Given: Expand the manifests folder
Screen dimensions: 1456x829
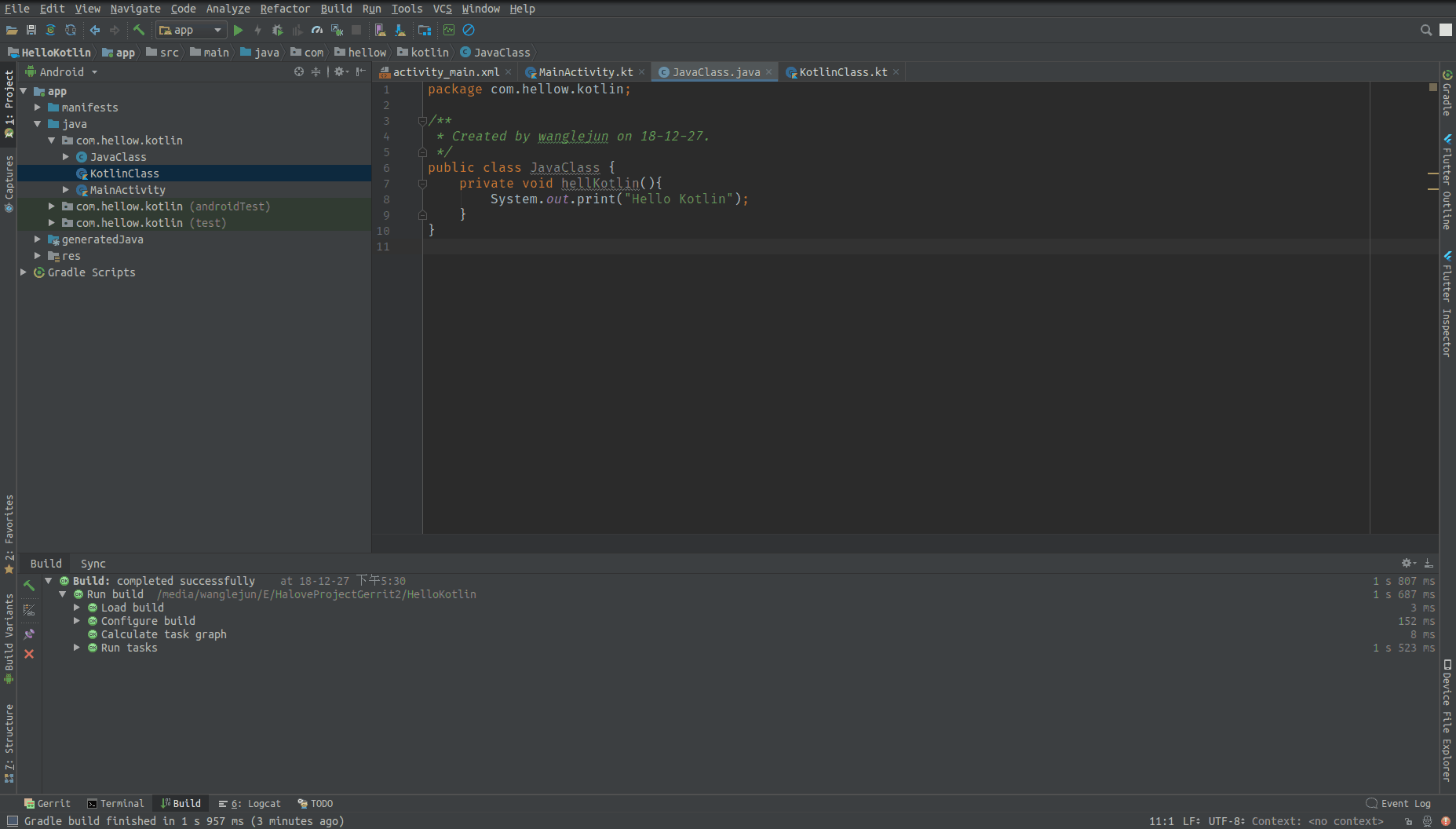Looking at the screenshot, I should click(38, 108).
